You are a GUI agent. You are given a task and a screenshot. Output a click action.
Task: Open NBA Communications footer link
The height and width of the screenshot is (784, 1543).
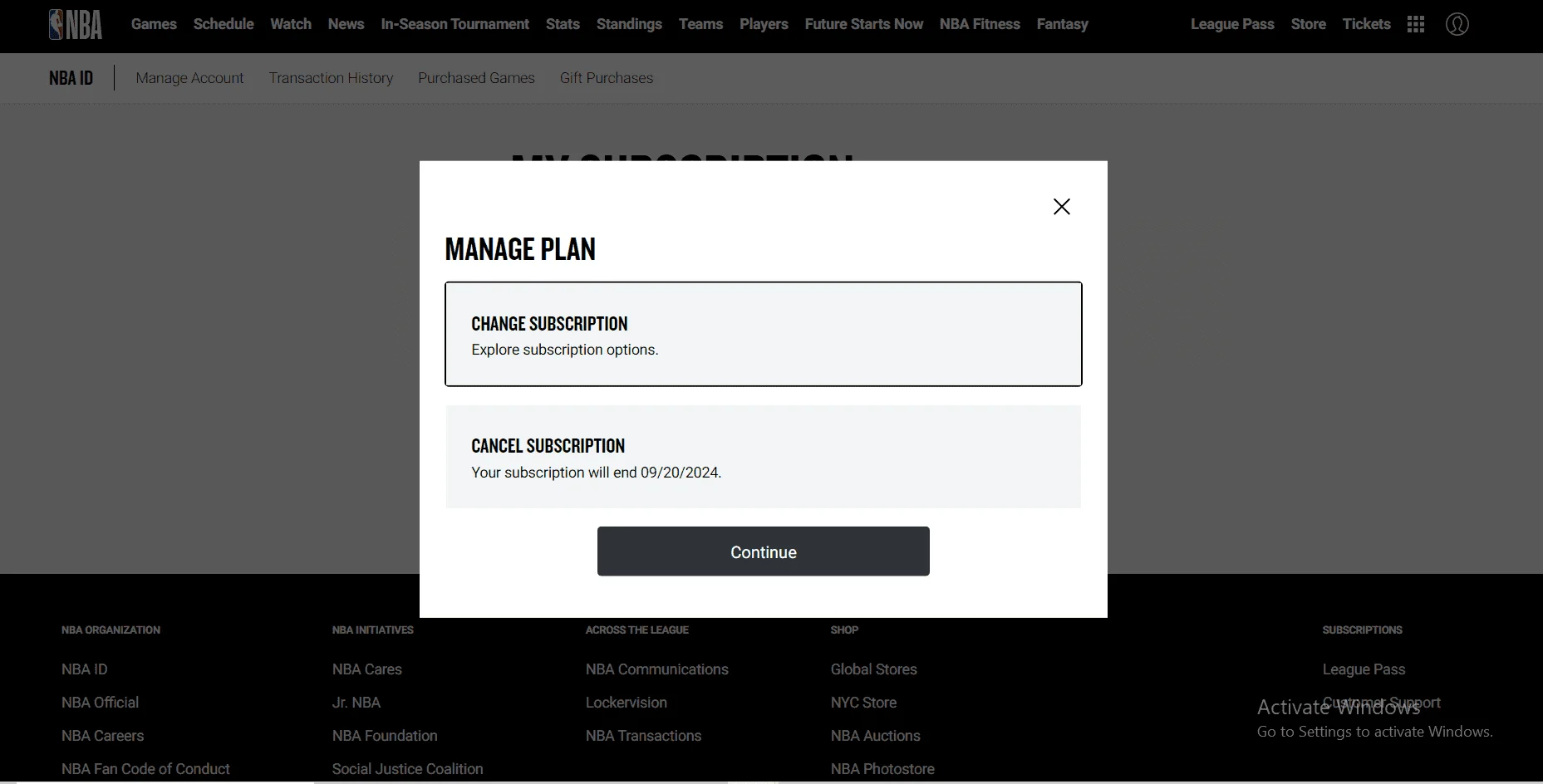(656, 669)
